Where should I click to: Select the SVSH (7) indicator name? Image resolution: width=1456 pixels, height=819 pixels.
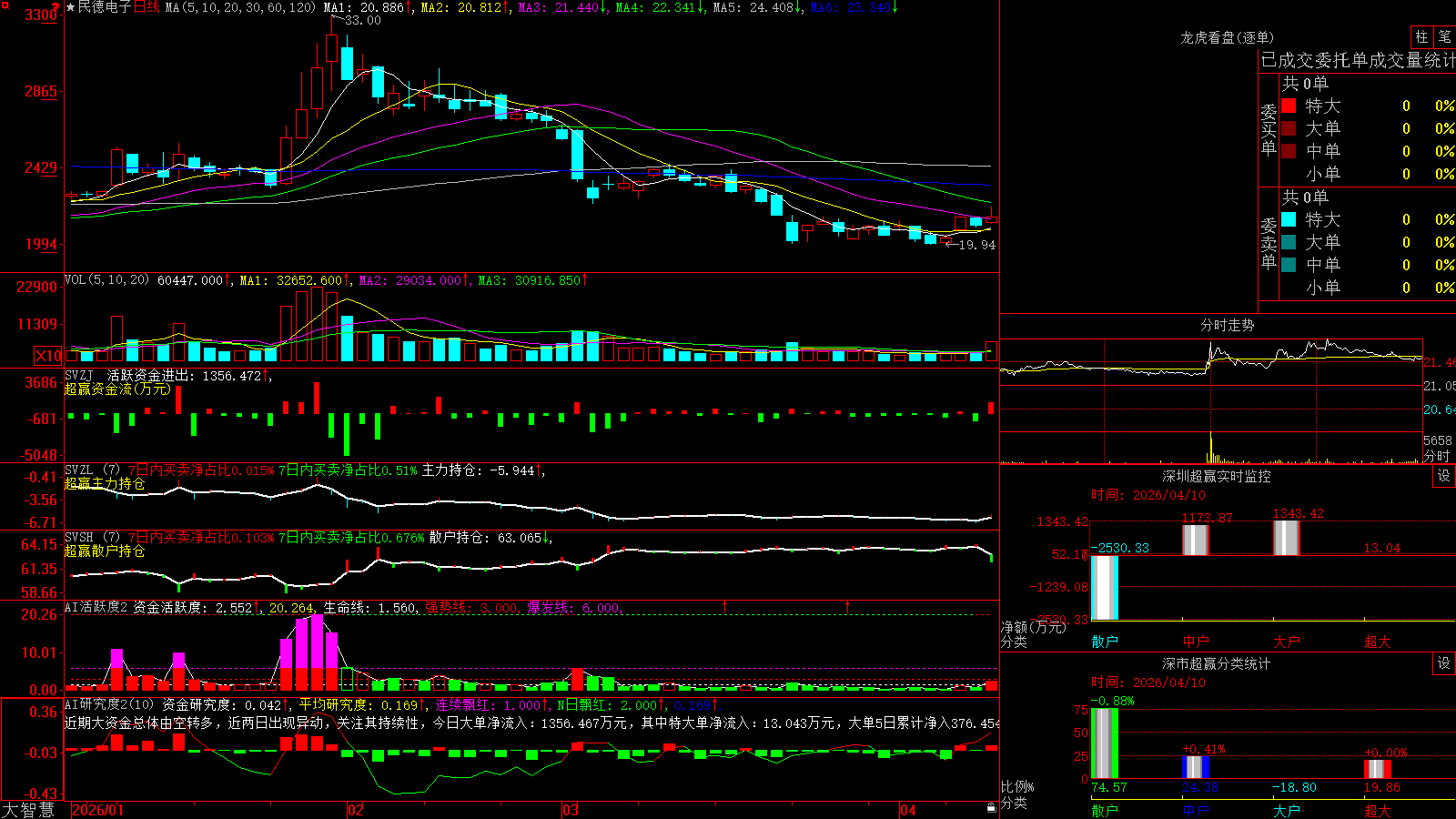[x=92, y=538]
